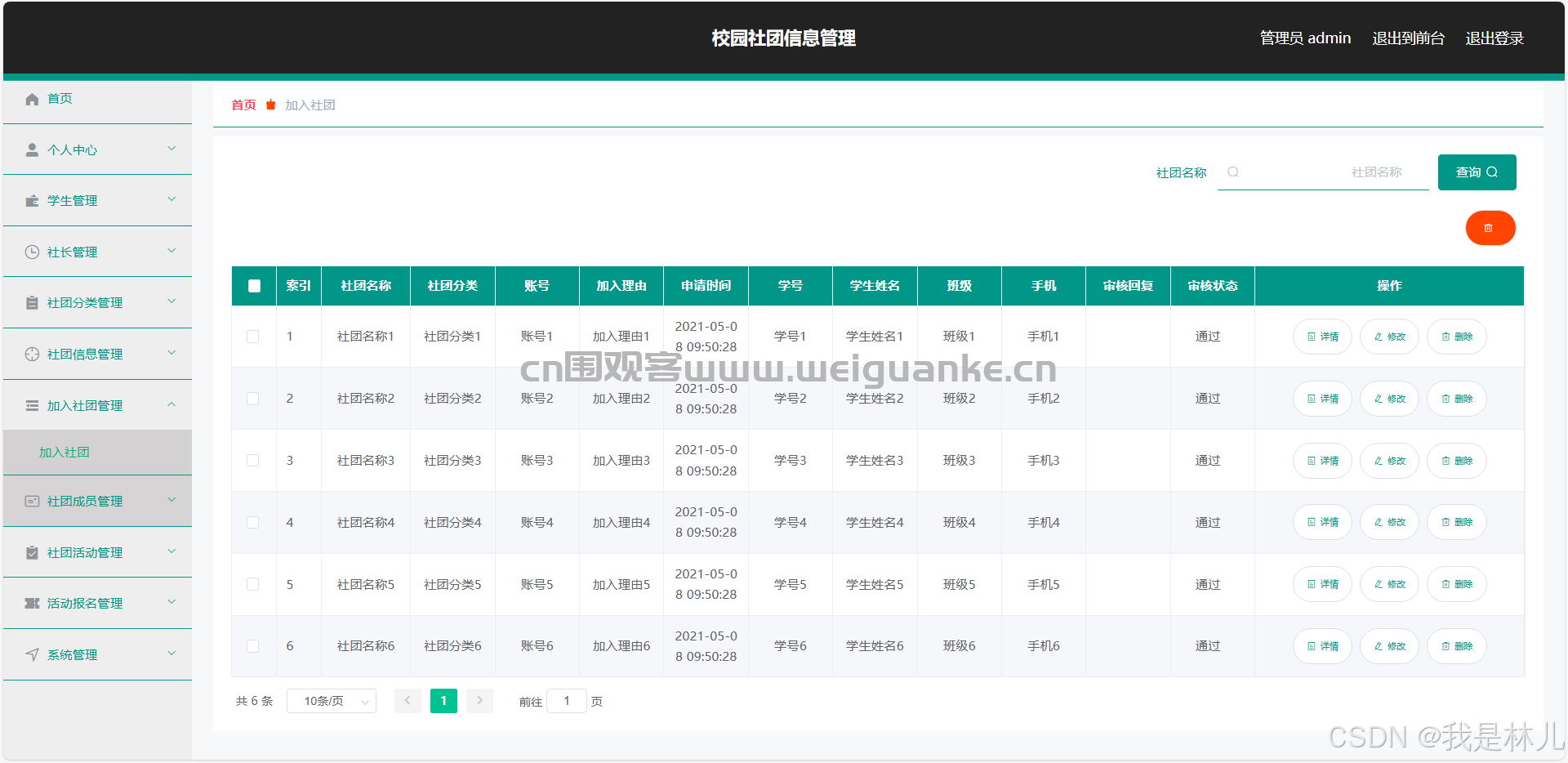Click the search magnifier in 查询 button
Viewport: 1568px width, 763px height.
(1494, 172)
